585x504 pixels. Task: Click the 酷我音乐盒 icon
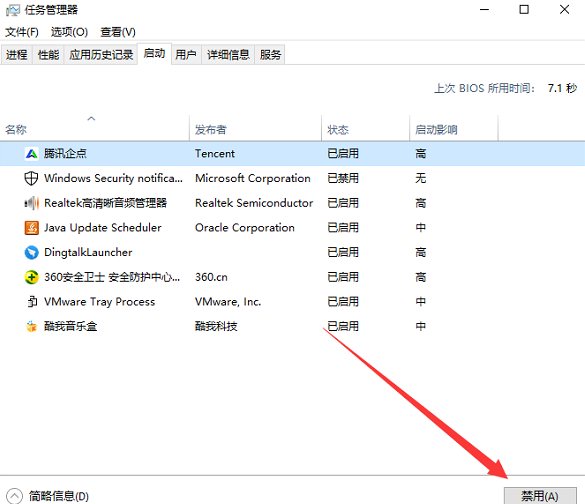coord(31,326)
